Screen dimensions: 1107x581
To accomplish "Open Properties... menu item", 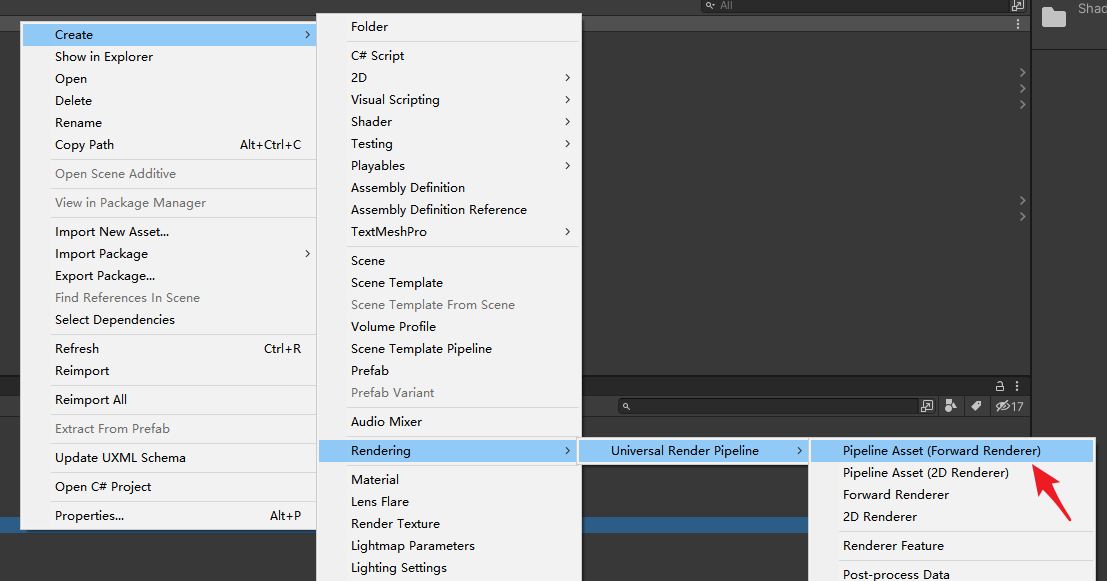I will (x=169, y=516).
